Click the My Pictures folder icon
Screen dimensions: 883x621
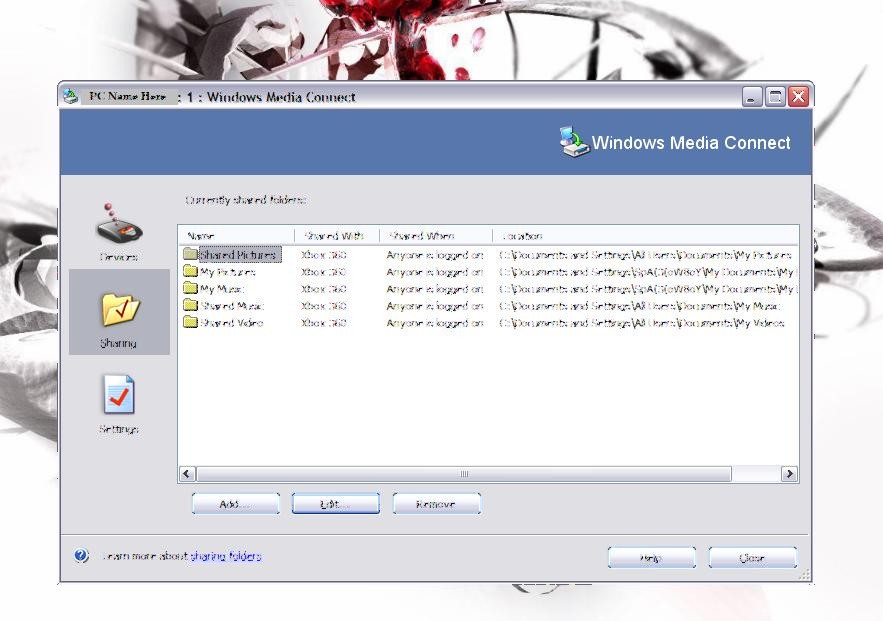click(x=190, y=271)
